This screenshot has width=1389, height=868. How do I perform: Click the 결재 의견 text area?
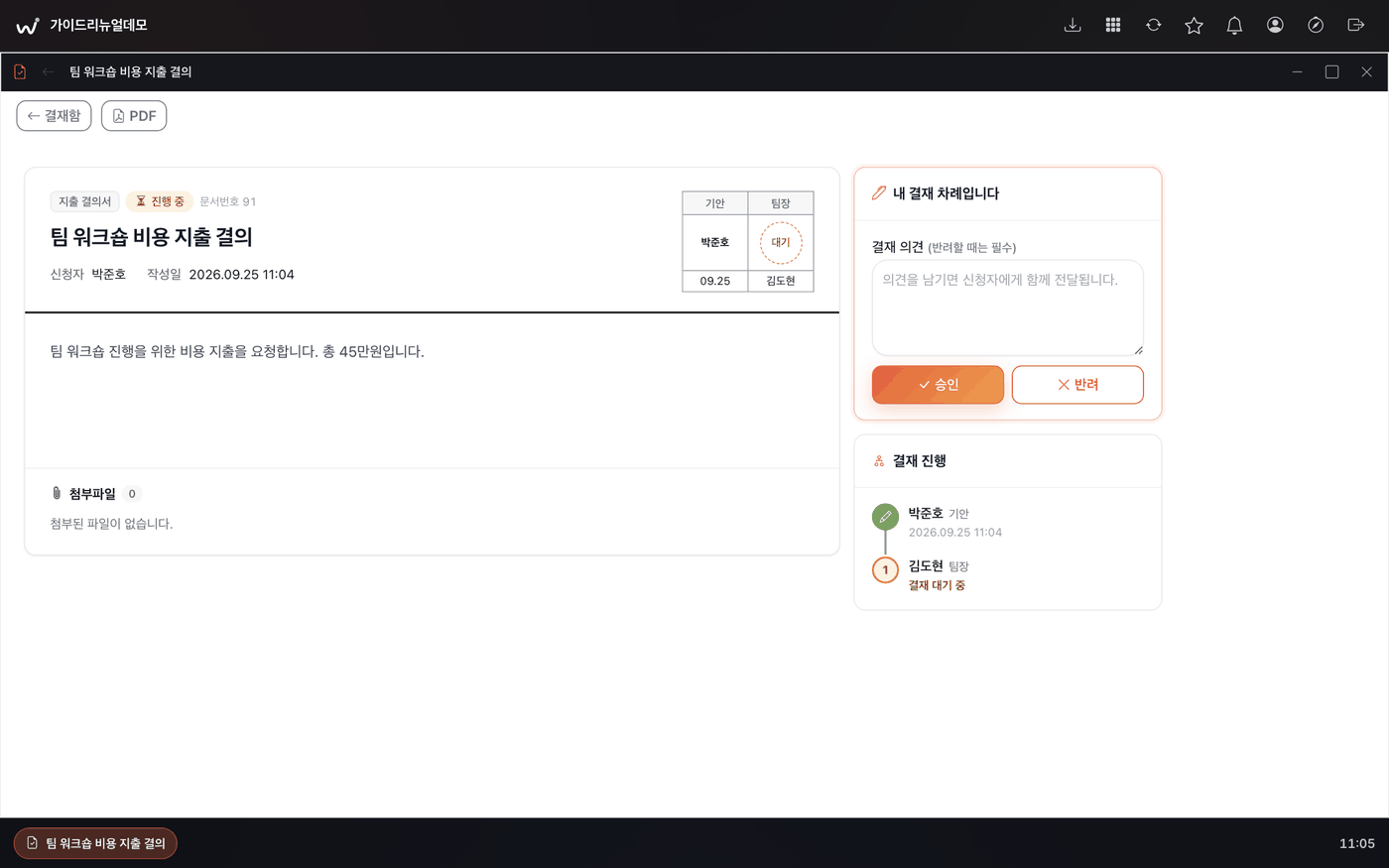click(x=1008, y=308)
